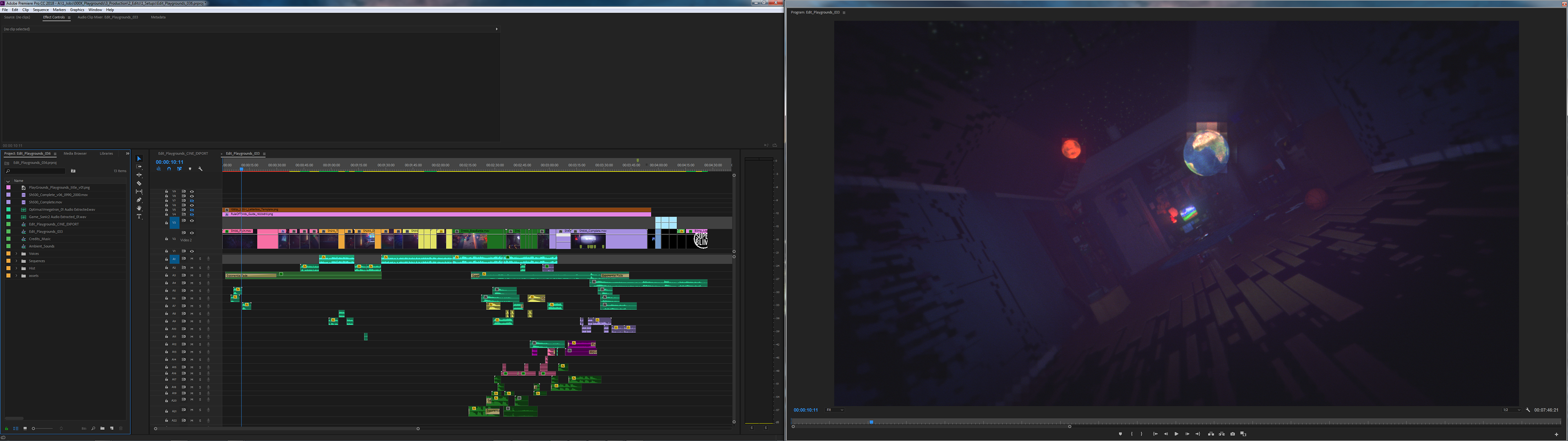Toggle V3 track targeting button
This screenshot has width=1568, height=441.
pyautogui.click(x=175, y=223)
